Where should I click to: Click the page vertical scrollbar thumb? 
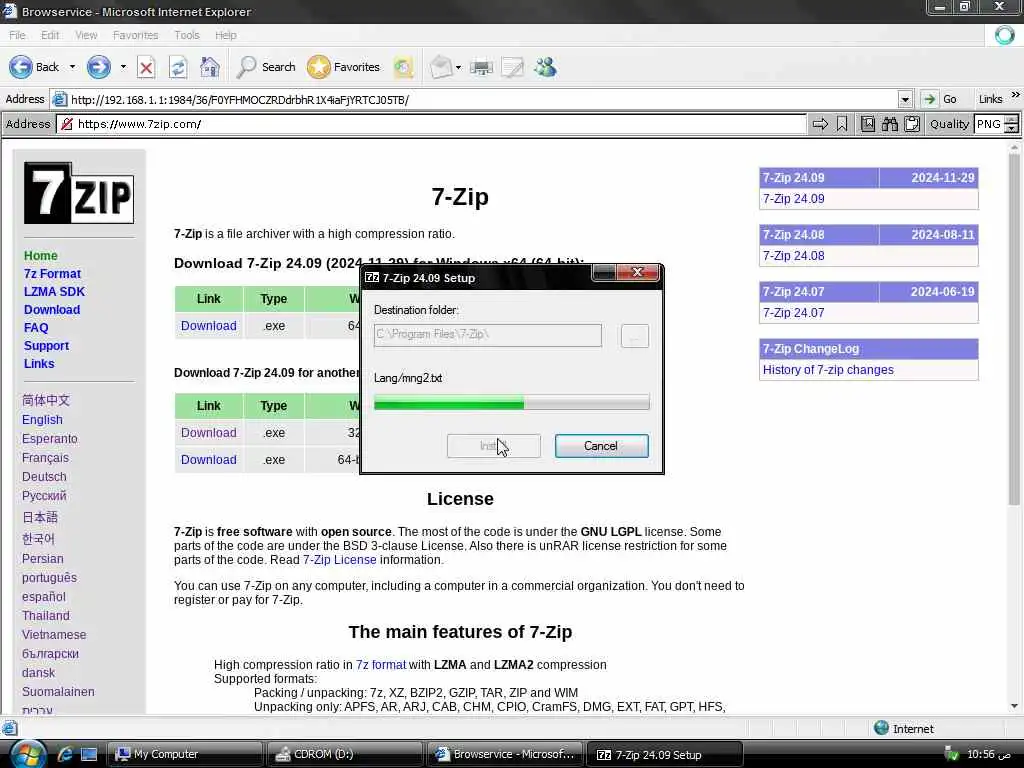1014,330
